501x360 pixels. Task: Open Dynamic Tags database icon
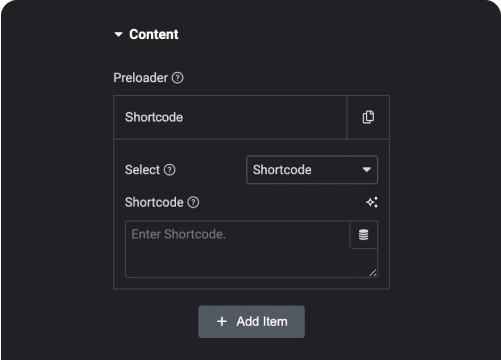point(363,234)
